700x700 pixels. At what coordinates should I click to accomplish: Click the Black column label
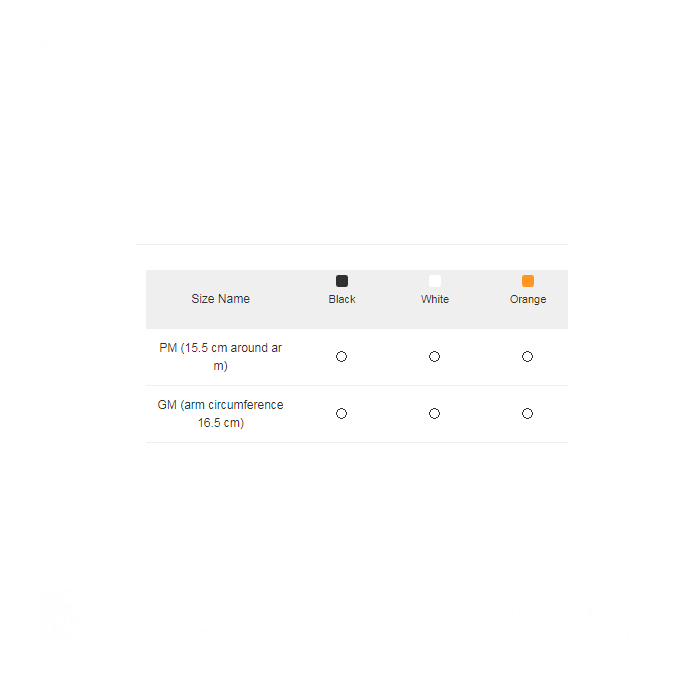pyautogui.click(x=342, y=299)
